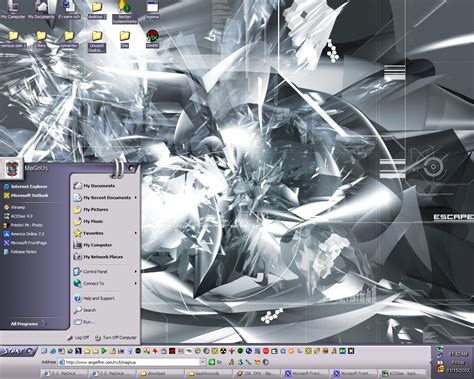Expand the My Recent Documents submenu arrow

[x=136, y=198]
